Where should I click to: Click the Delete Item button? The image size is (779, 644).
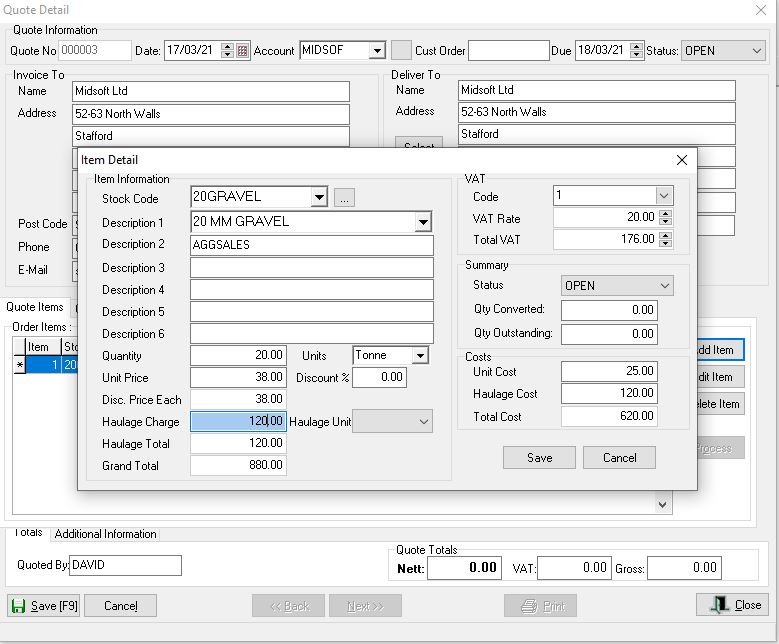tap(720, 403)
